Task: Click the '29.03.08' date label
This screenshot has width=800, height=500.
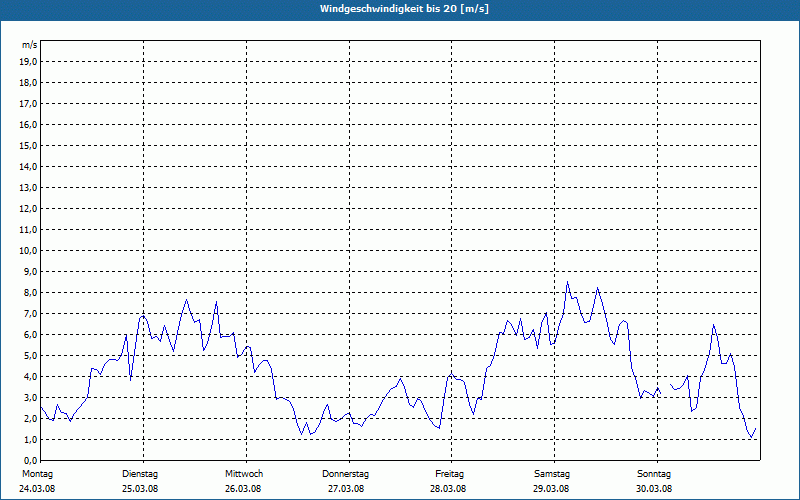Action: click(x=551, y=489)
